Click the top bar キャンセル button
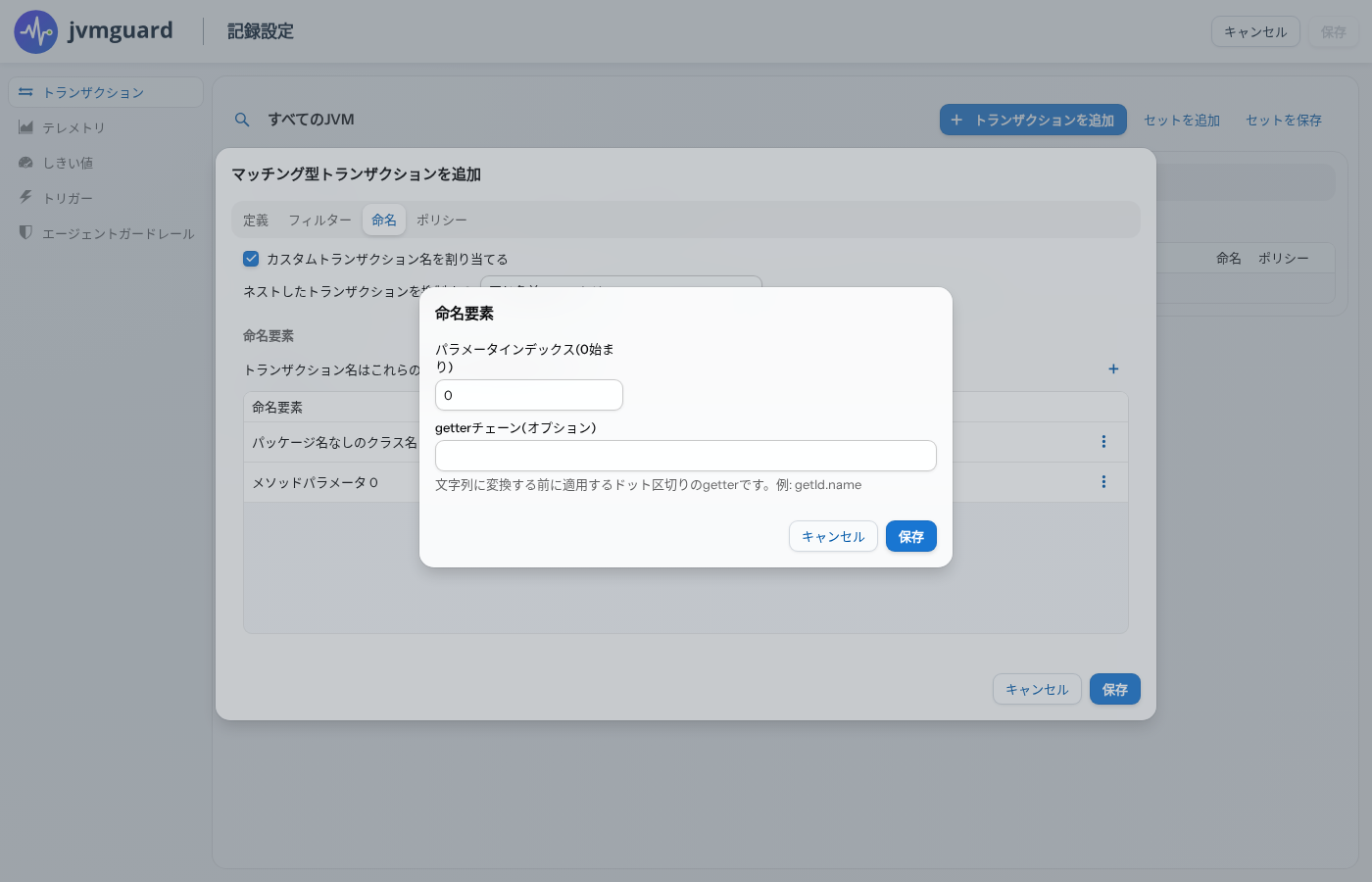This screenshot has width=1372, height=882. point(1255,31)
